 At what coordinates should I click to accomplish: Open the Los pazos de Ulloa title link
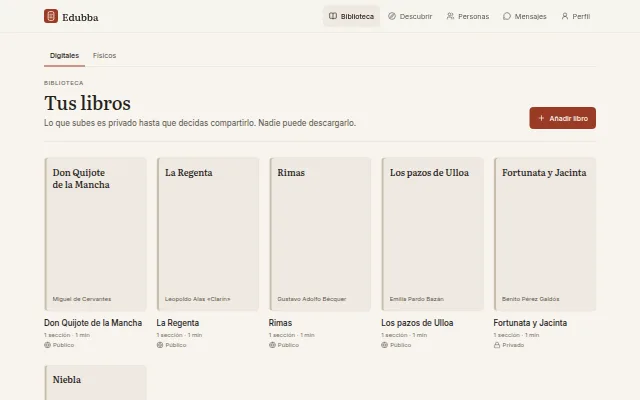(x=417, y=323)
